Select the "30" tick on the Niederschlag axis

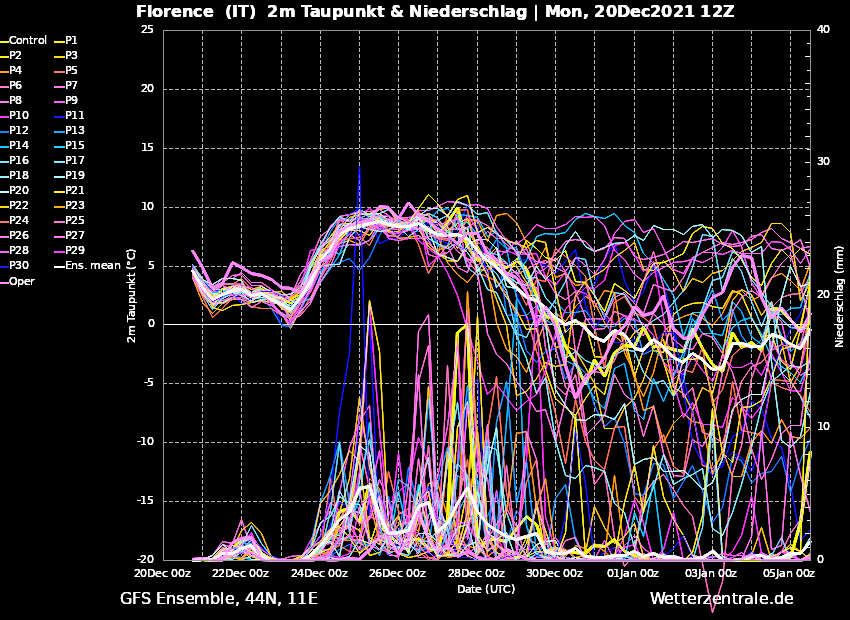tap(823, 162)
